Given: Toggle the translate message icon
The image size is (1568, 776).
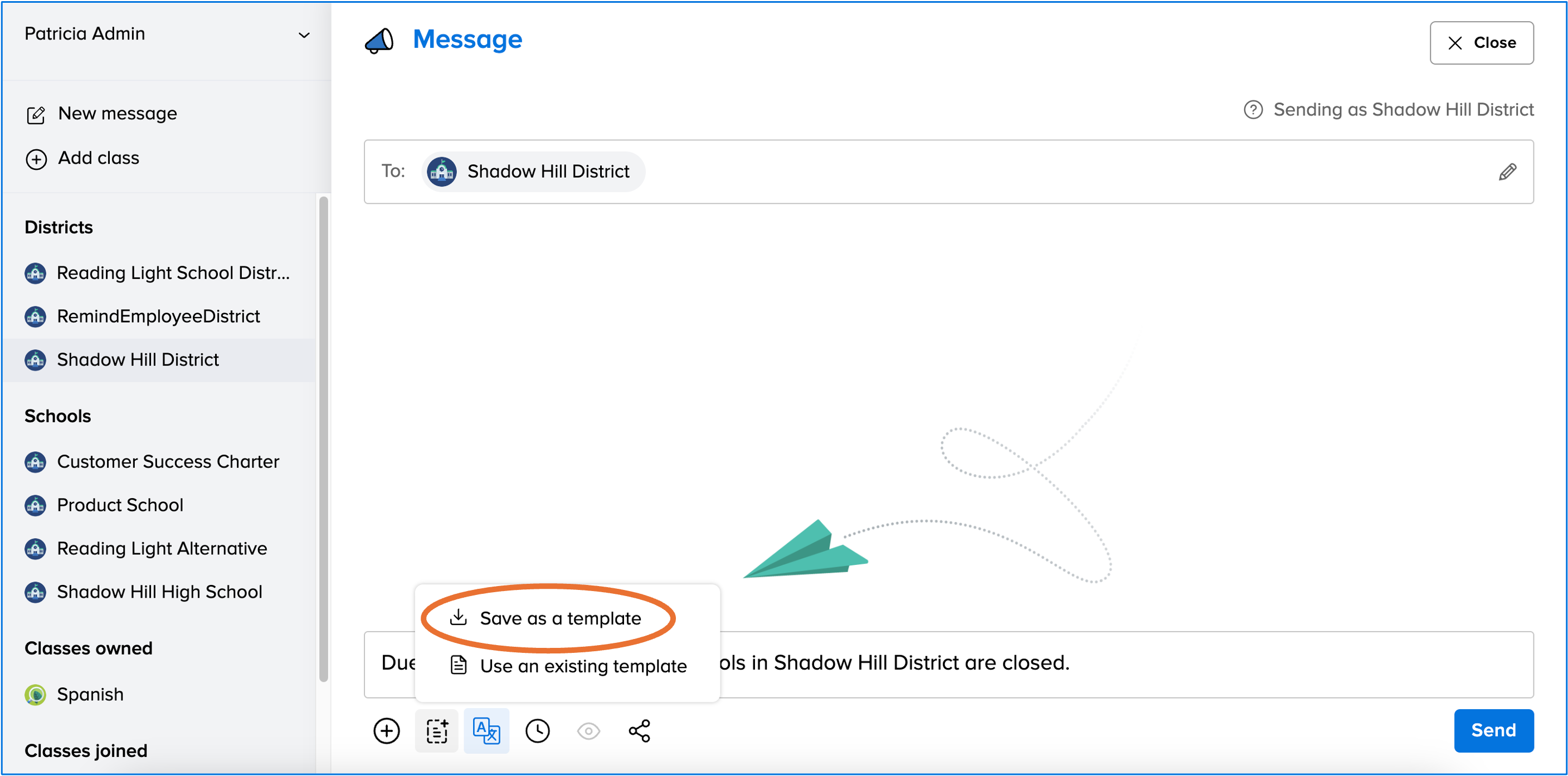Looking at the screenshot, I should [486, 730].
